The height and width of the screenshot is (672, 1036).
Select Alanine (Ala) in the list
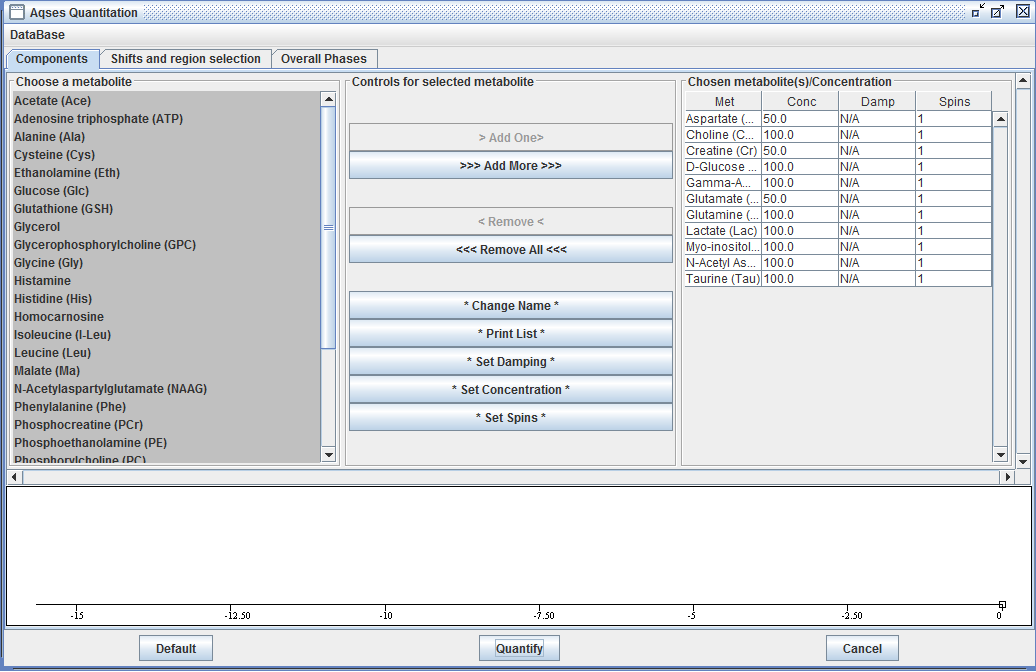166,137
